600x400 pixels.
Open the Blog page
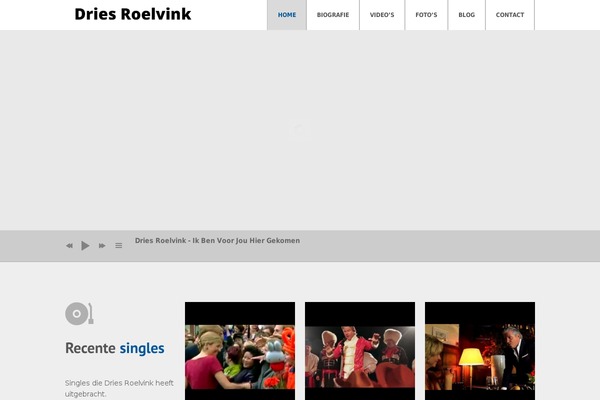pyautogui.click(x=466, y=15)
